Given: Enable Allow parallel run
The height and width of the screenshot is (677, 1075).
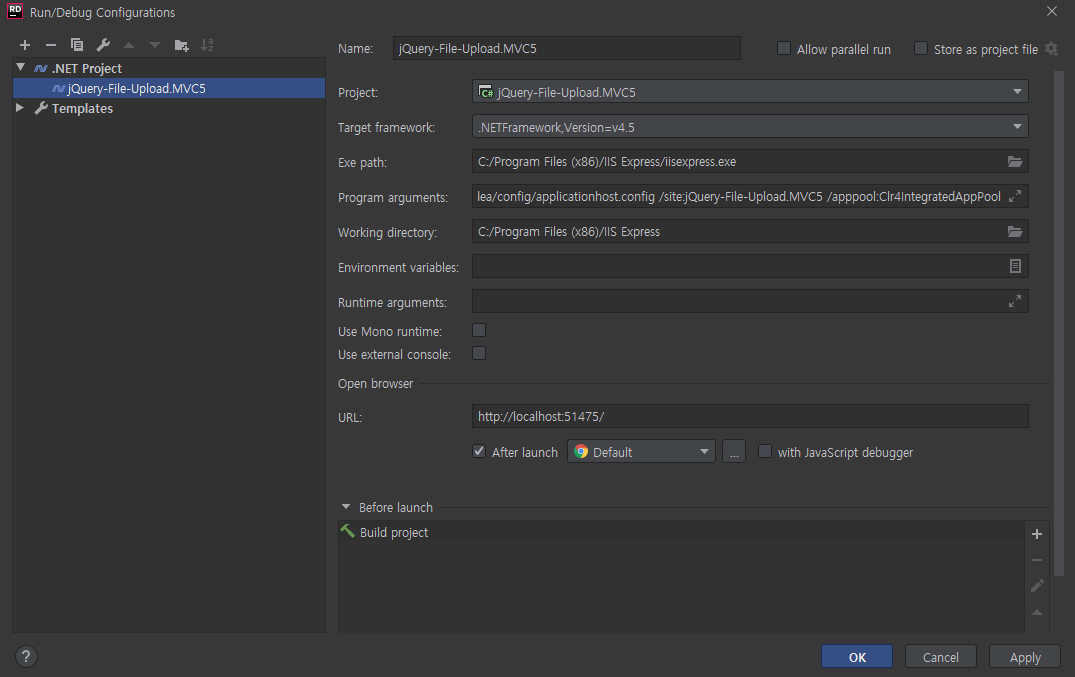Looking at the screenshot, I should (783, 49).
